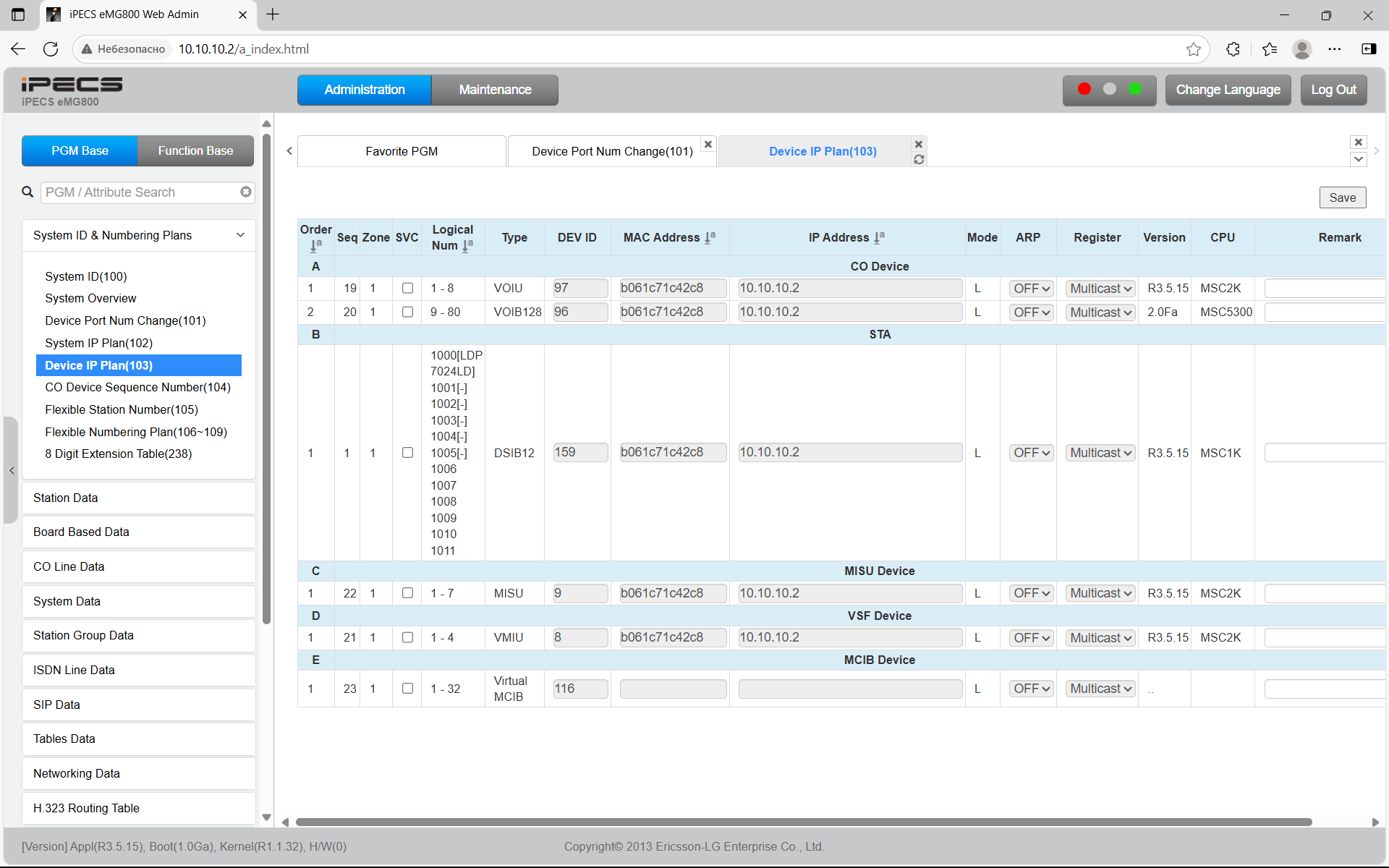This screenshot has width=1389, height=868.
Task: Collapse the left sidebar with the arrow handle
Action: click(11, 470)
